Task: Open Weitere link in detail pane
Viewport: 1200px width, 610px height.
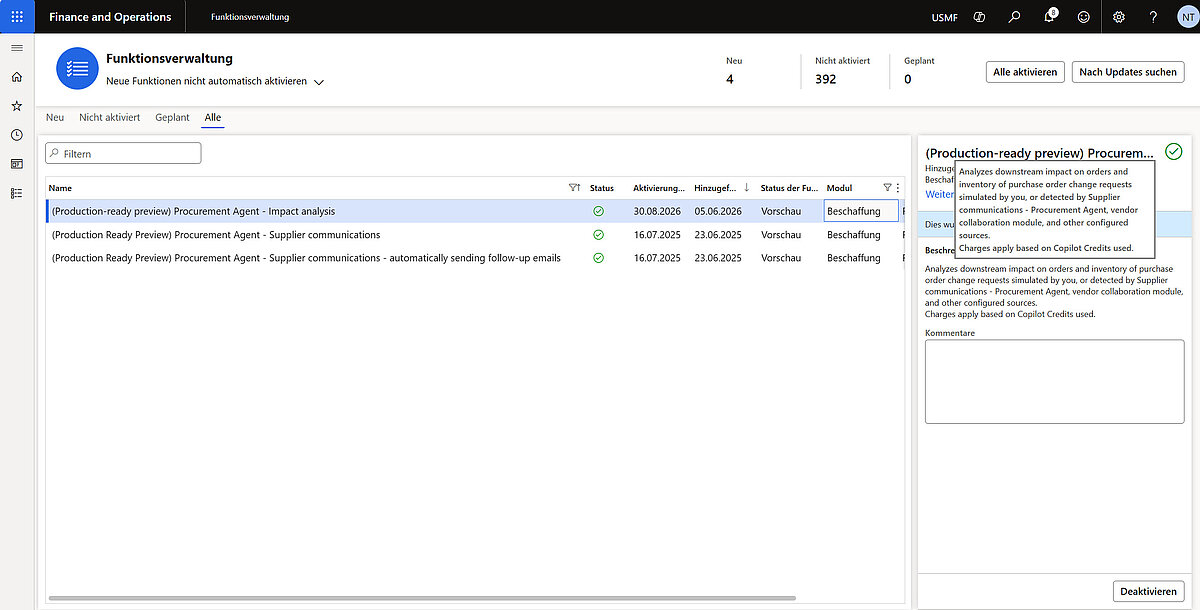Action: (940, 195)
